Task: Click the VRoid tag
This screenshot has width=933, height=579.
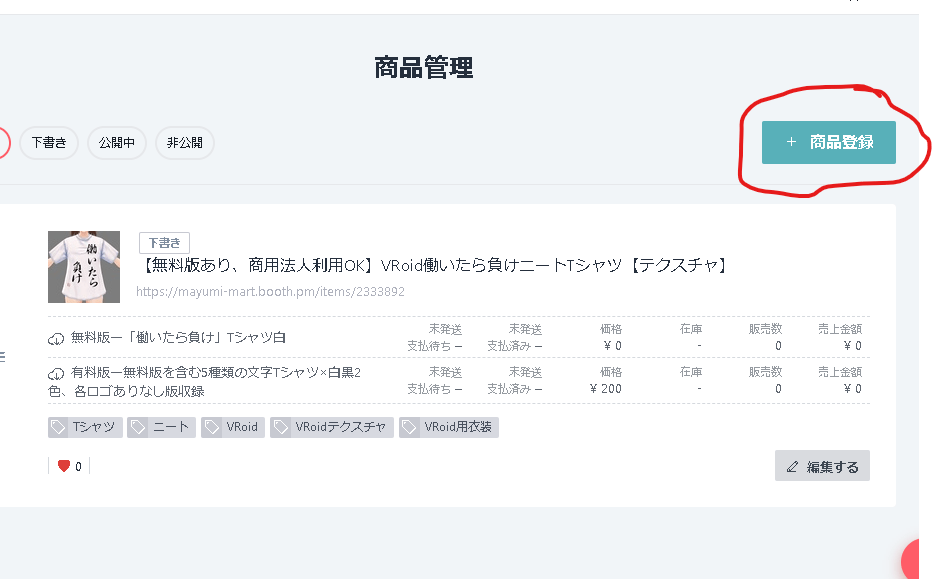Action: point(232,427)
